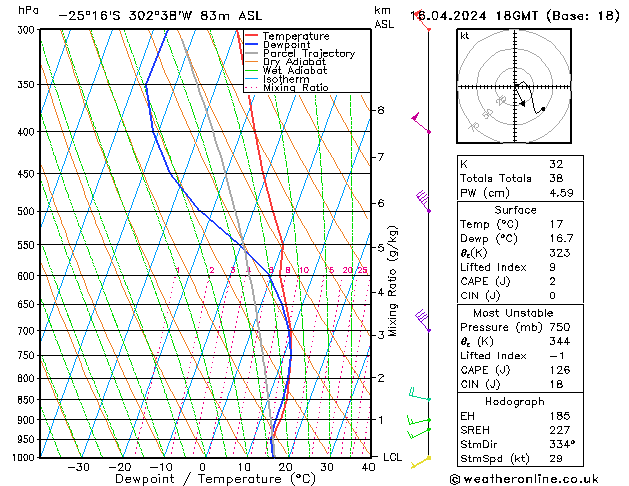629x486 pixels.
Task: Click the 500 hPa pressure axis label
Action: click(x=26, y=211)
